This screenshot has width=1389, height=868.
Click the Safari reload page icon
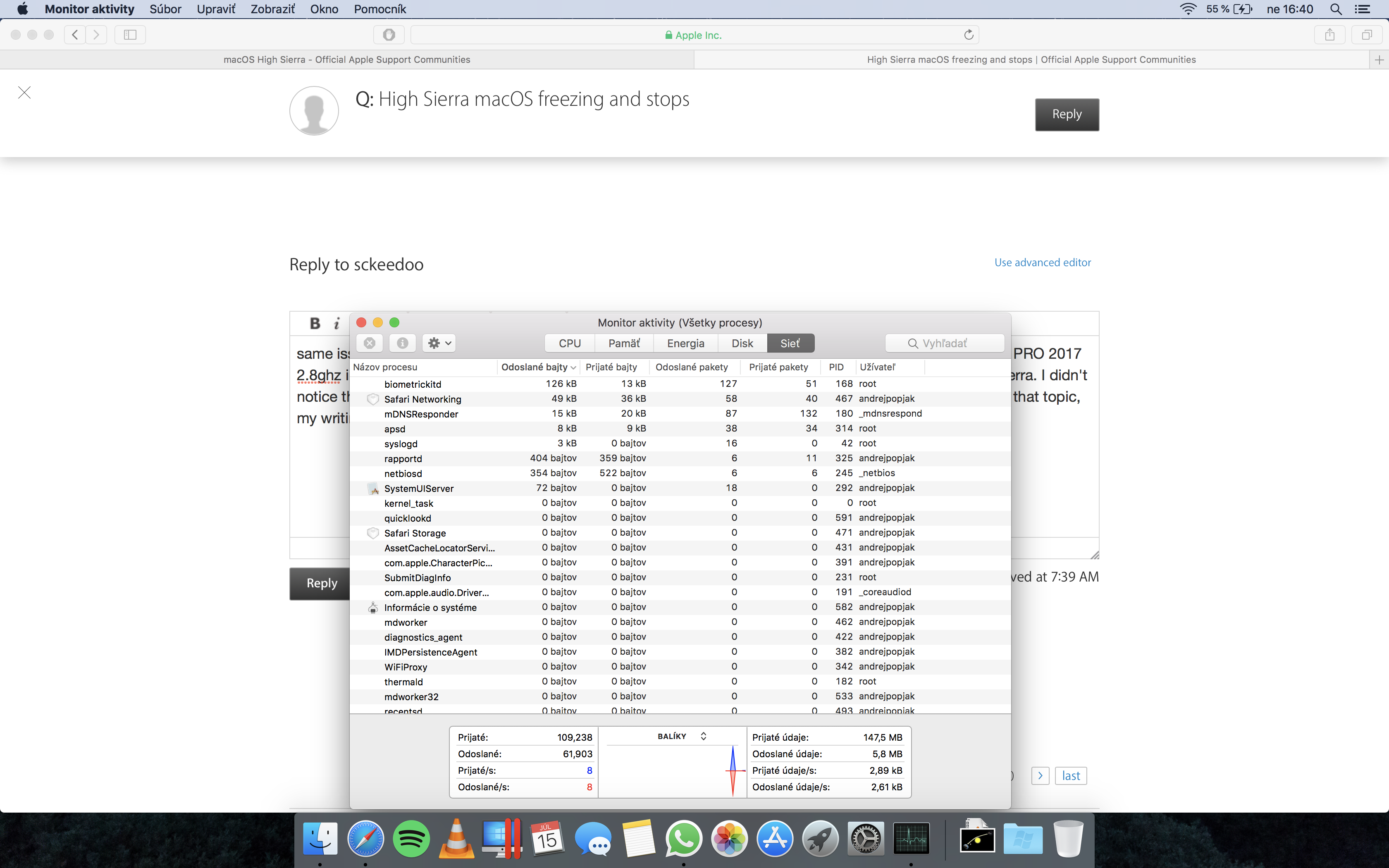coord(968,35)
